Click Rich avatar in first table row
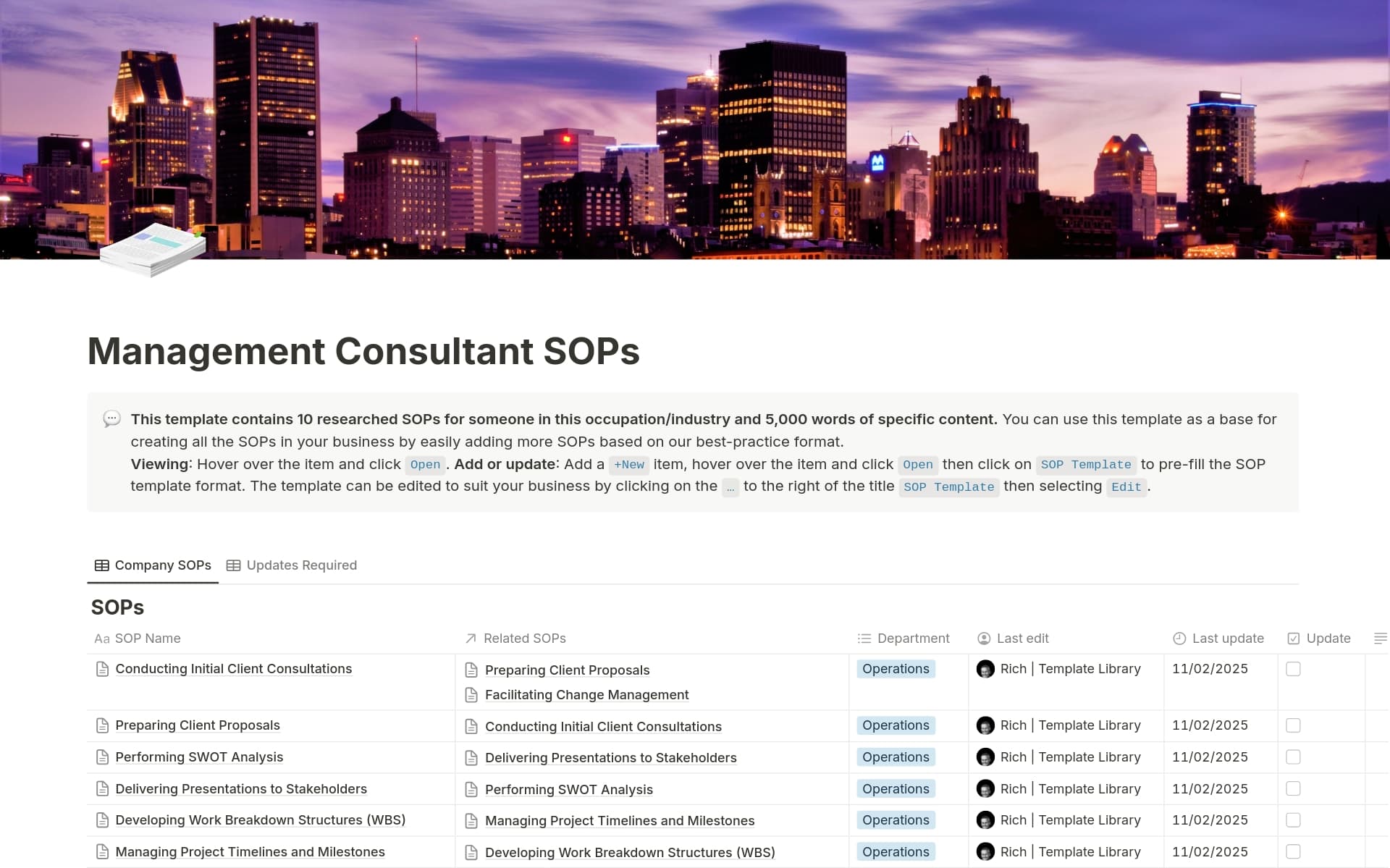Viewport: 1390px width, 868px height. 985,669
